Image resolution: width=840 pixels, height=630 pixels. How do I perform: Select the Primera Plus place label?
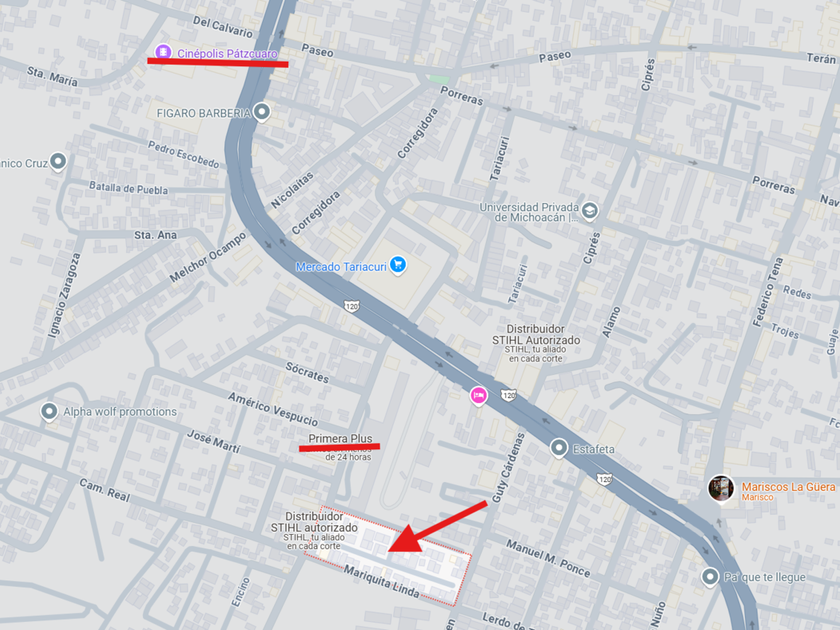coord(340,438)
